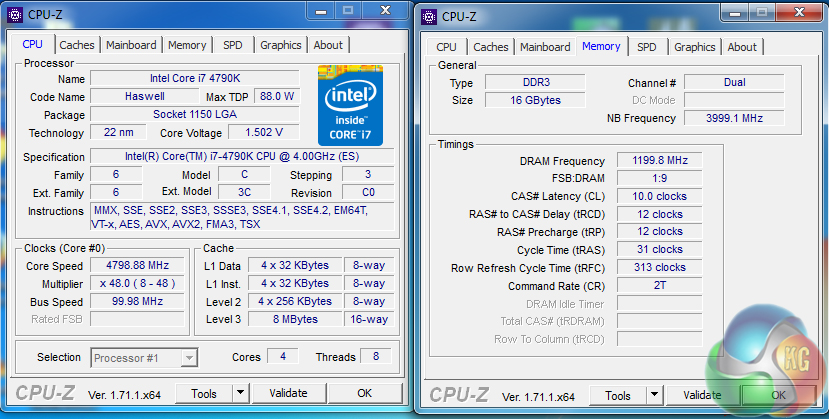The width and height of the screenshot is (829, 419).
Task: Open the Caches tab in left CPU-Z window
Action: (77, 45)
